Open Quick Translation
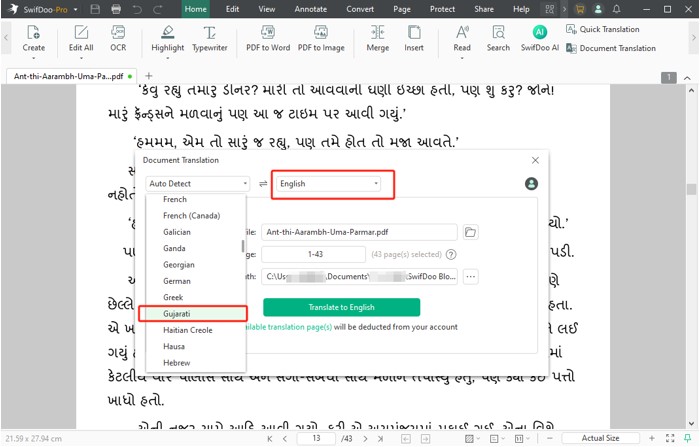Image resolution: width=700 pixels, height=447 pixels. coord(603,29)
